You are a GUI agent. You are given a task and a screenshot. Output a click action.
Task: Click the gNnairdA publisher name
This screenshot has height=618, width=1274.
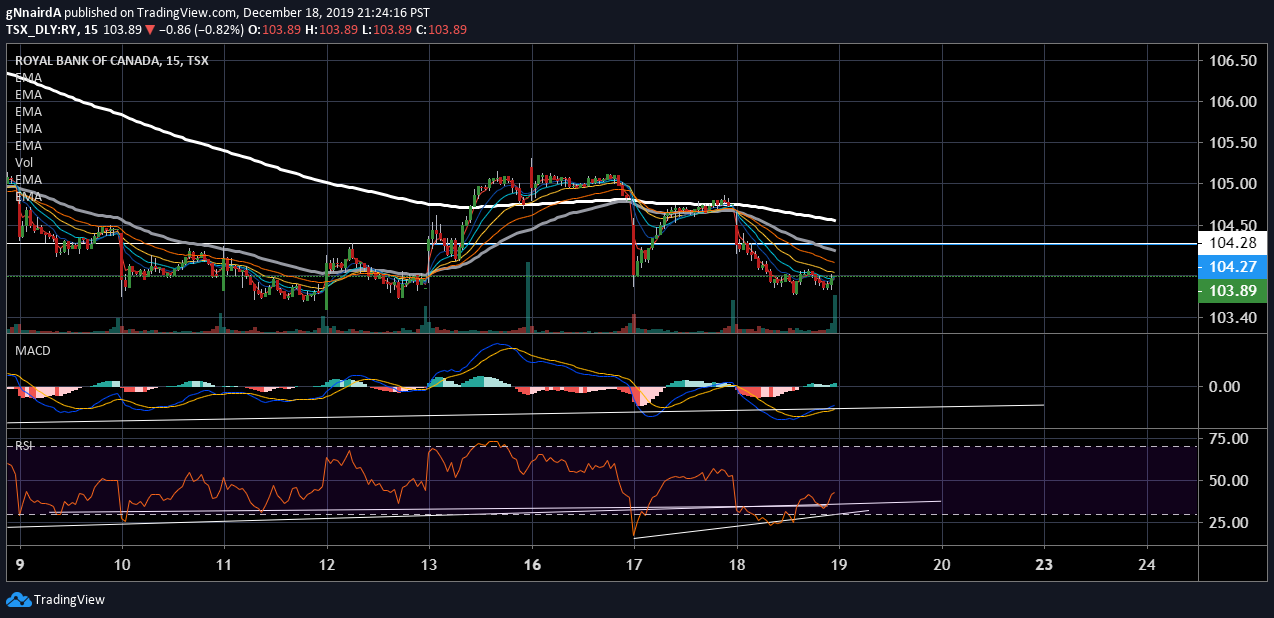pyautogui.click(x=34, y=12)
